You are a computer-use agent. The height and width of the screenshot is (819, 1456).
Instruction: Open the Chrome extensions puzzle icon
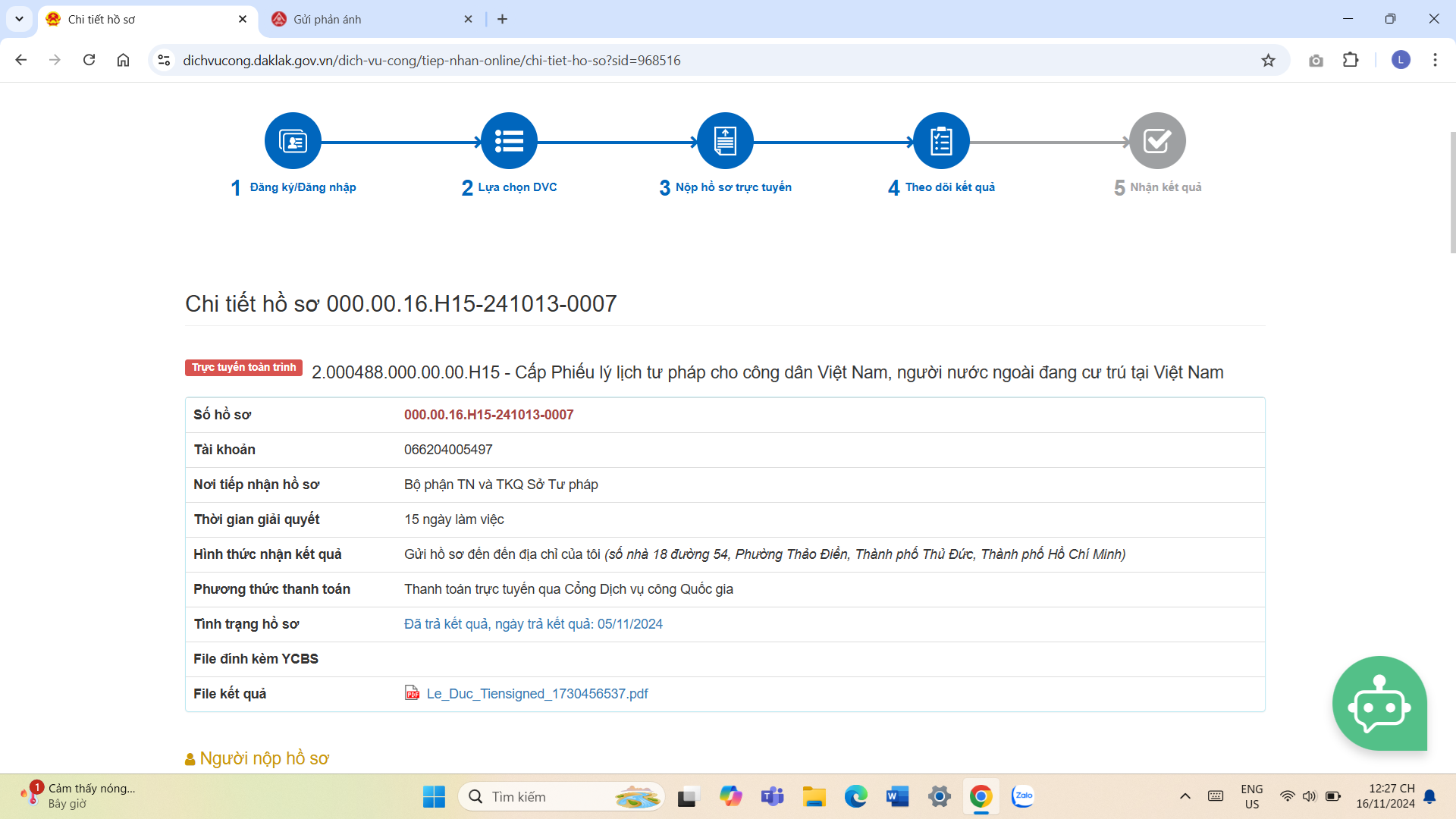tap(1351, 61)
